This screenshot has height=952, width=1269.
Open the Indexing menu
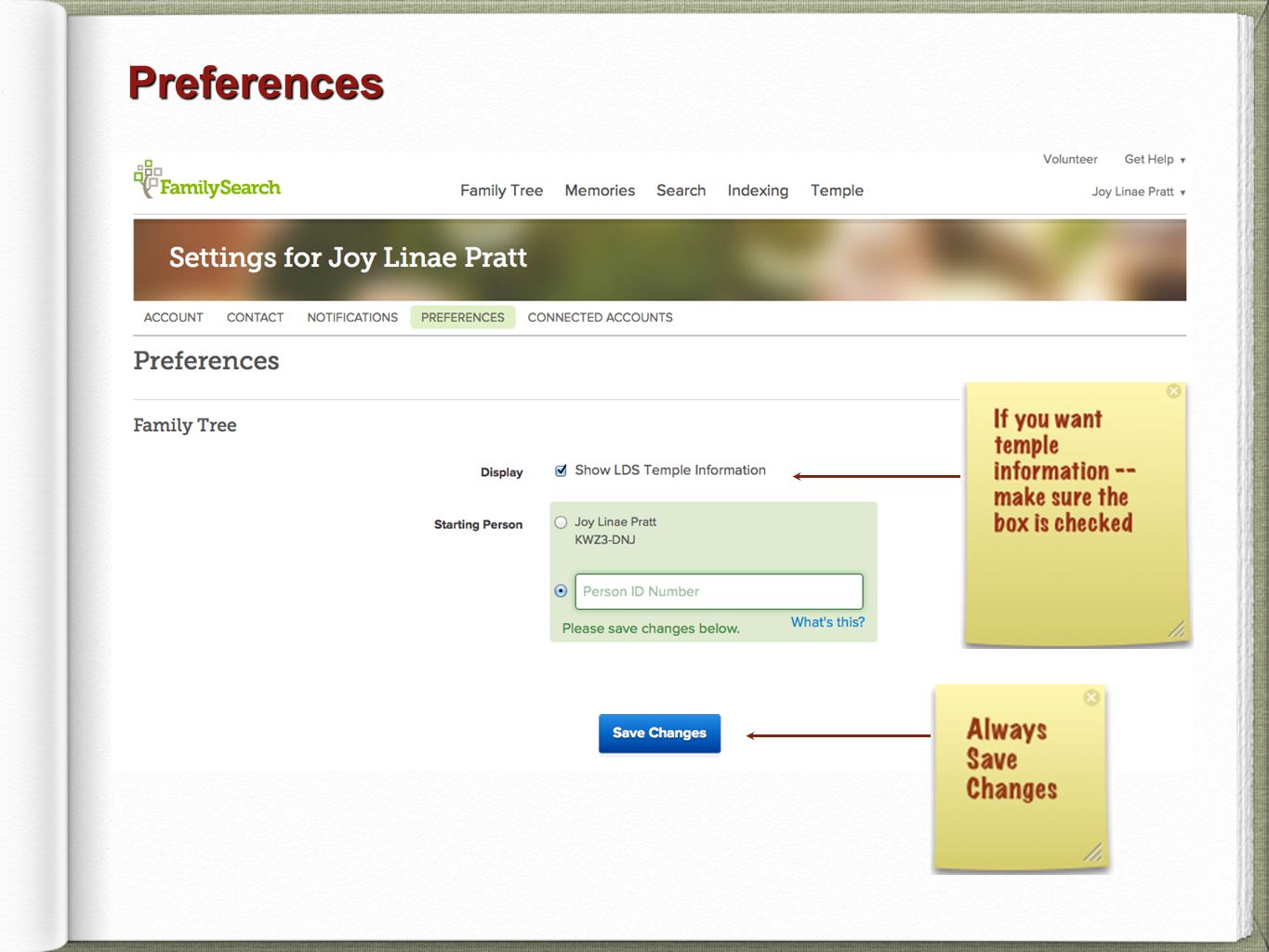pyautogui.click(x=758, y=191)
